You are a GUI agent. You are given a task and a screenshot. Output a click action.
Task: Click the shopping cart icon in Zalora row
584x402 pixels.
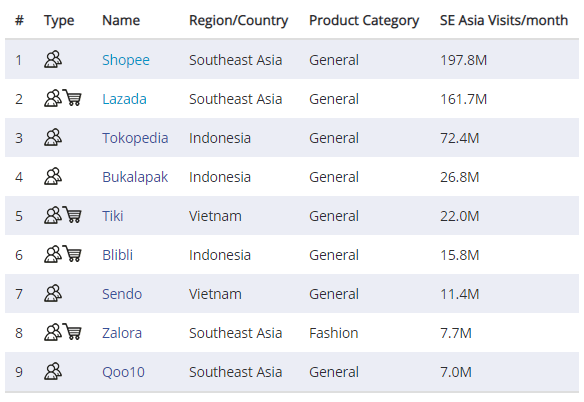click(72, 332)
